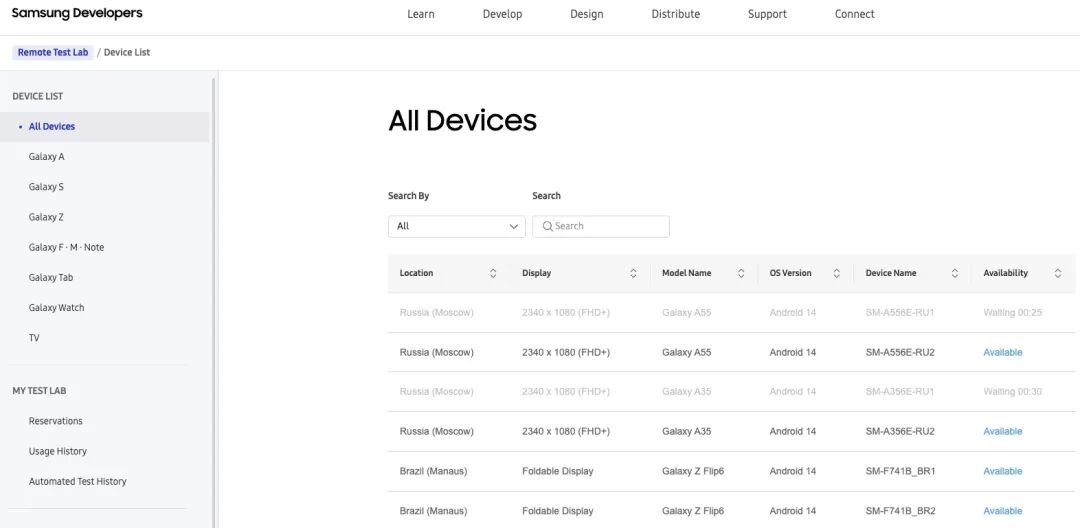Sort table by OS Version arrows
1080x528 pixels.
pyautogui.click(x=836, y=273)
